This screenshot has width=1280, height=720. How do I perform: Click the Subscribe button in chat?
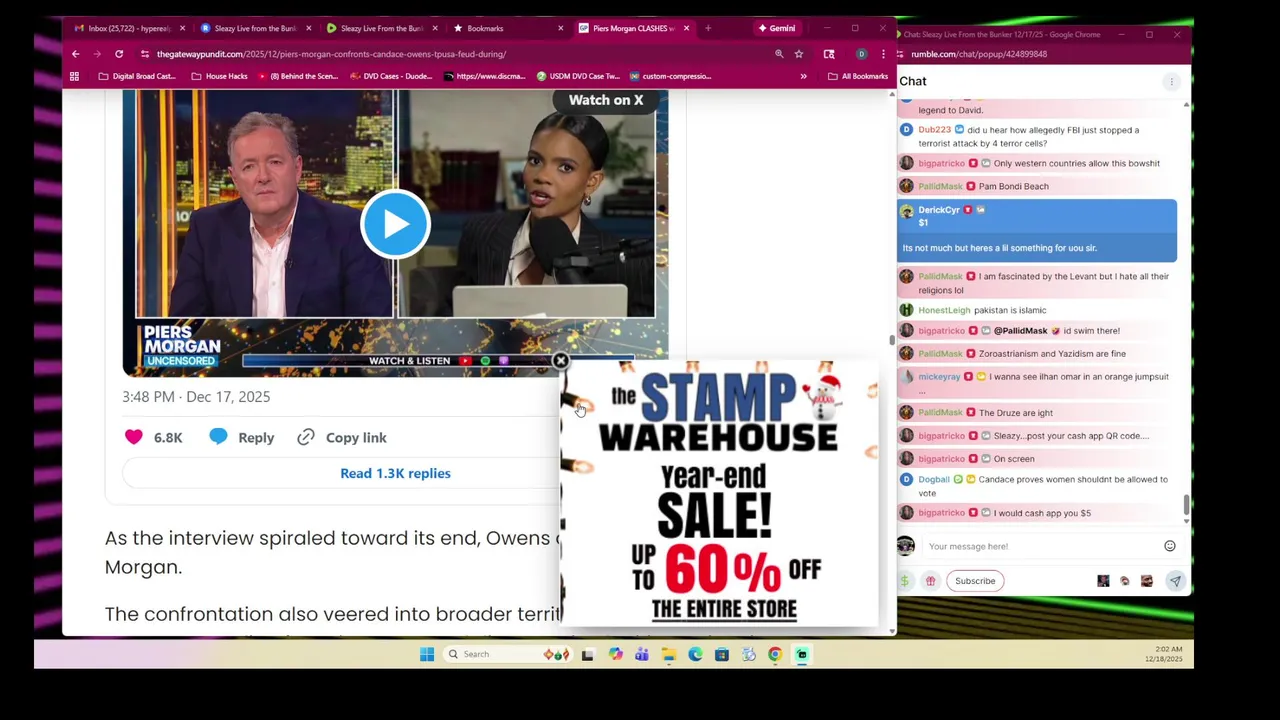[975, 581]
